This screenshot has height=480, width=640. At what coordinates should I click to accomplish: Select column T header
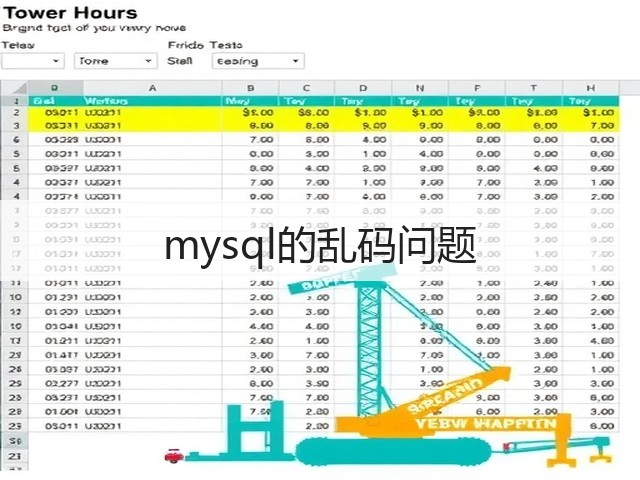coord(534,88)
